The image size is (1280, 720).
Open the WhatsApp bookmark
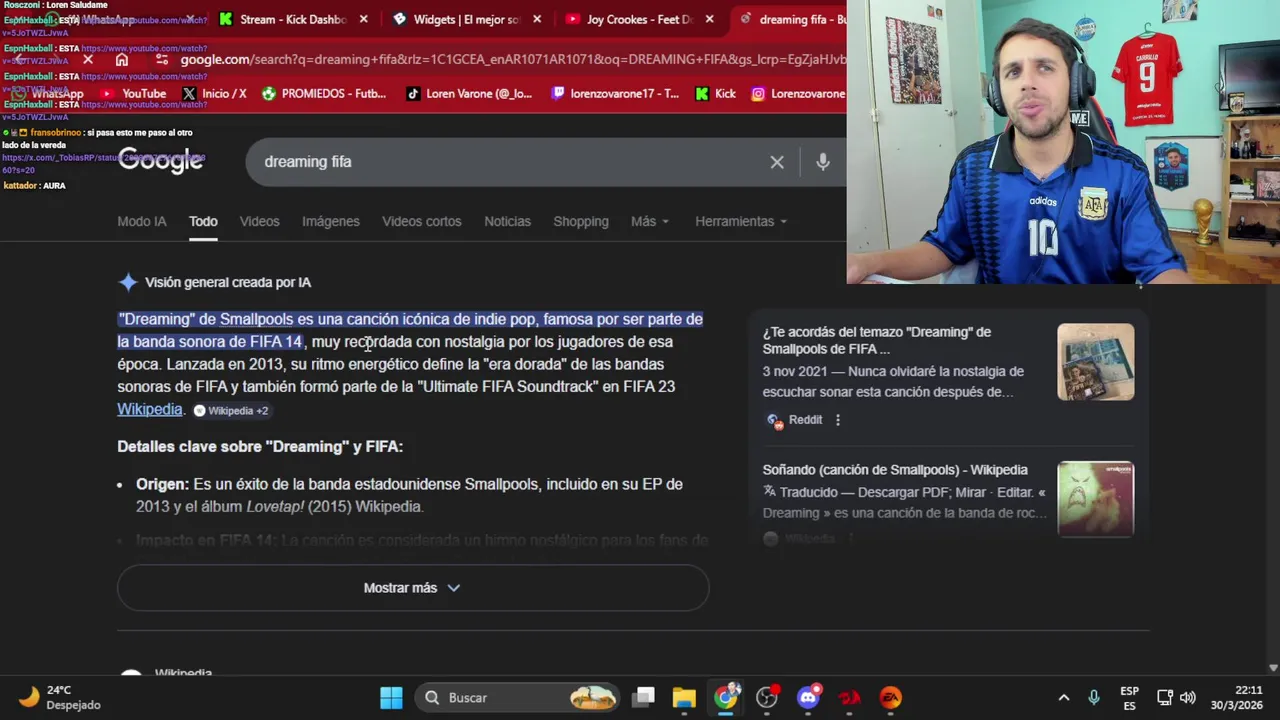pos(48,93)
